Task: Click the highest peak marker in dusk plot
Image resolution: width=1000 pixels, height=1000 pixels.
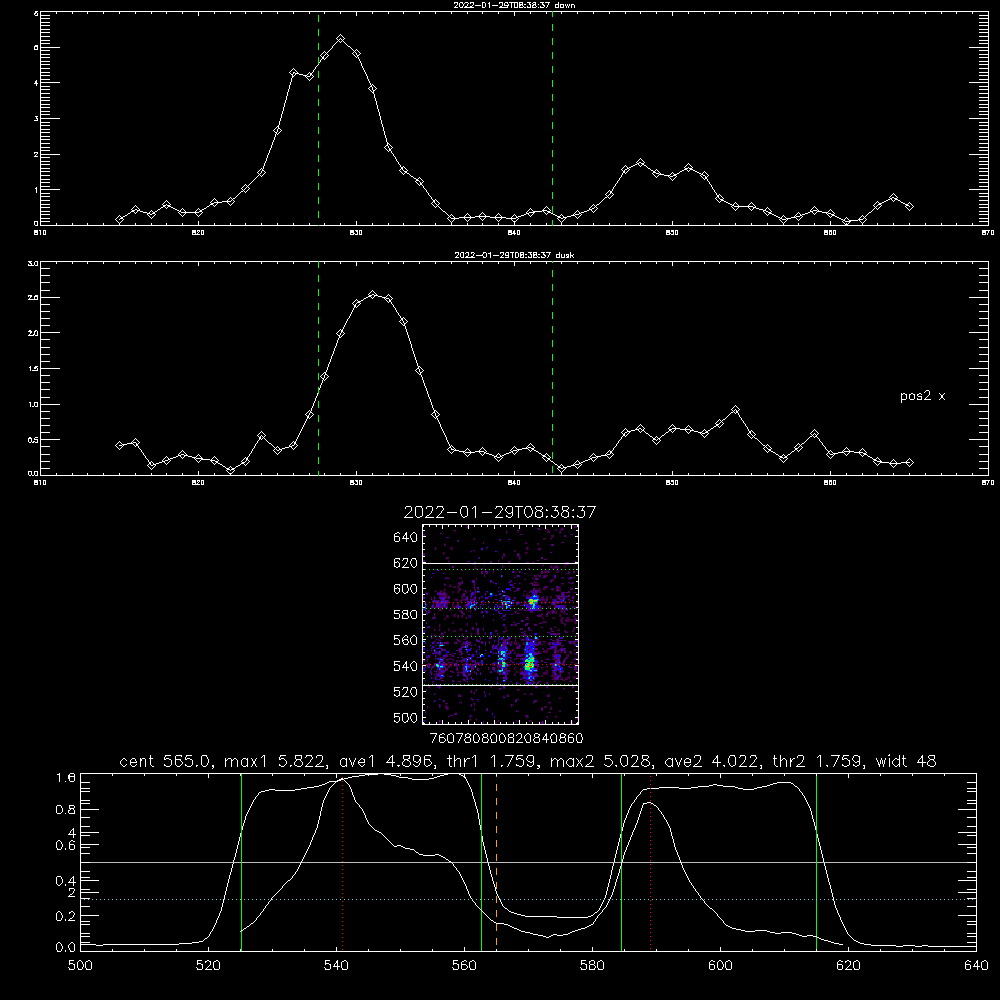Action: 372,295
